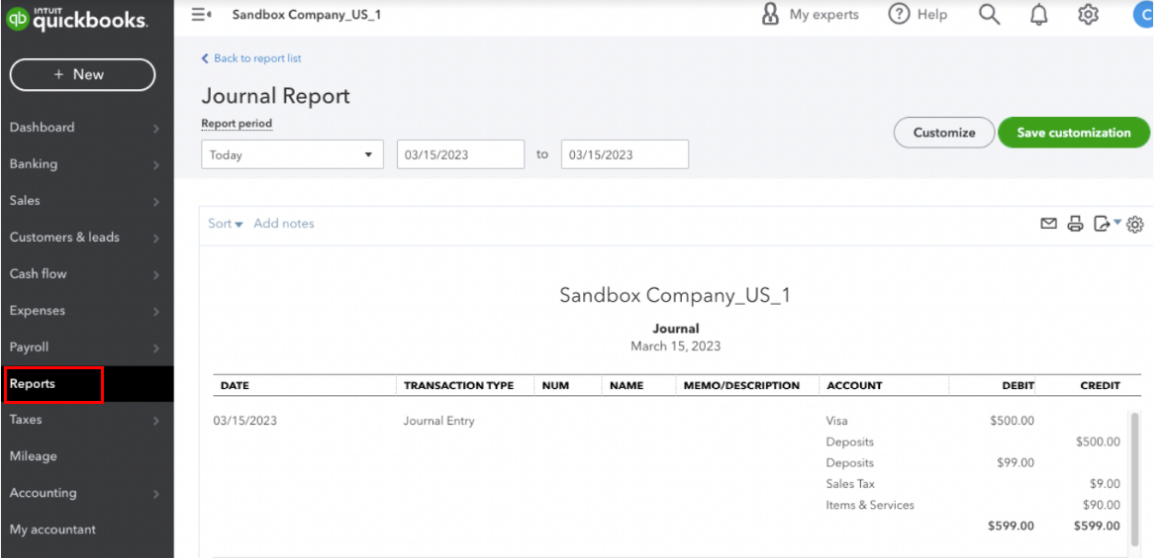1155x558 pixels.
Task: Open the Help menu
Action: click(x=918, y=15)
